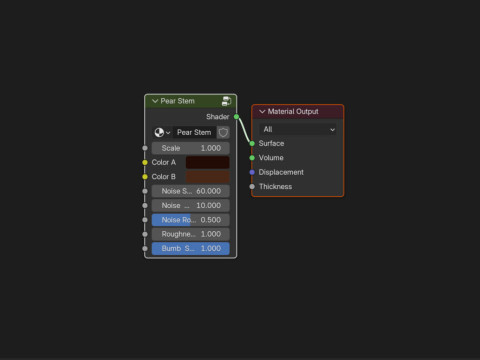
Task: Select the Pear Stem node header title
Action: coord(177,101)
